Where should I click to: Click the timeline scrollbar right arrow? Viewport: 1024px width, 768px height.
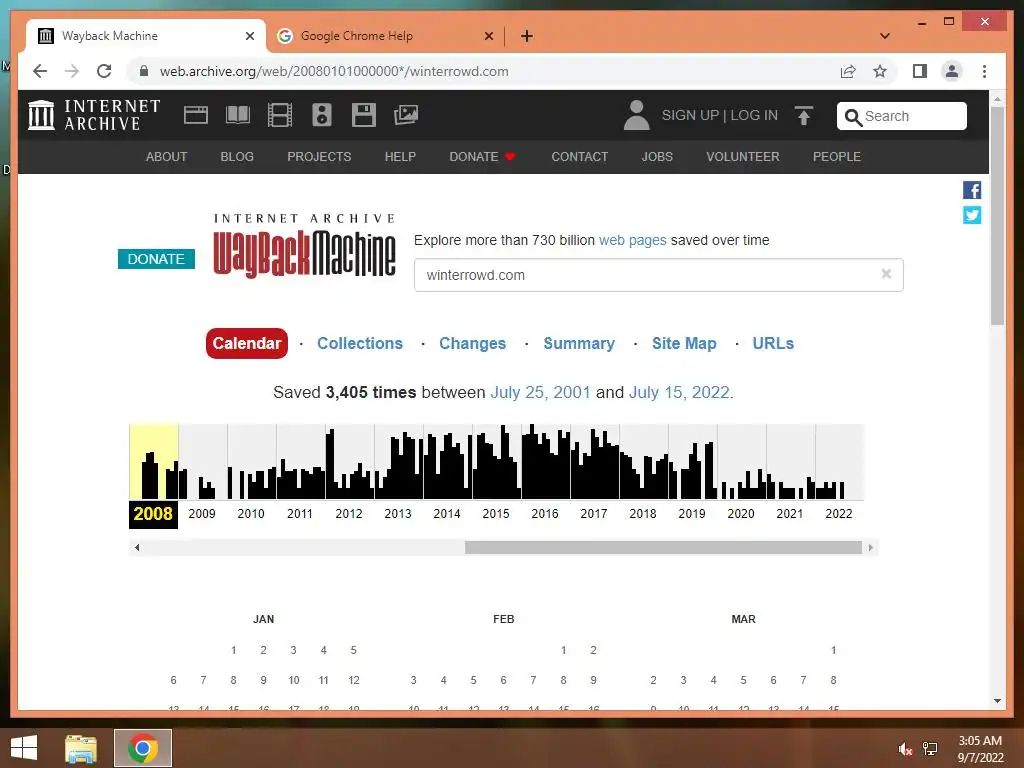(871, 547)
